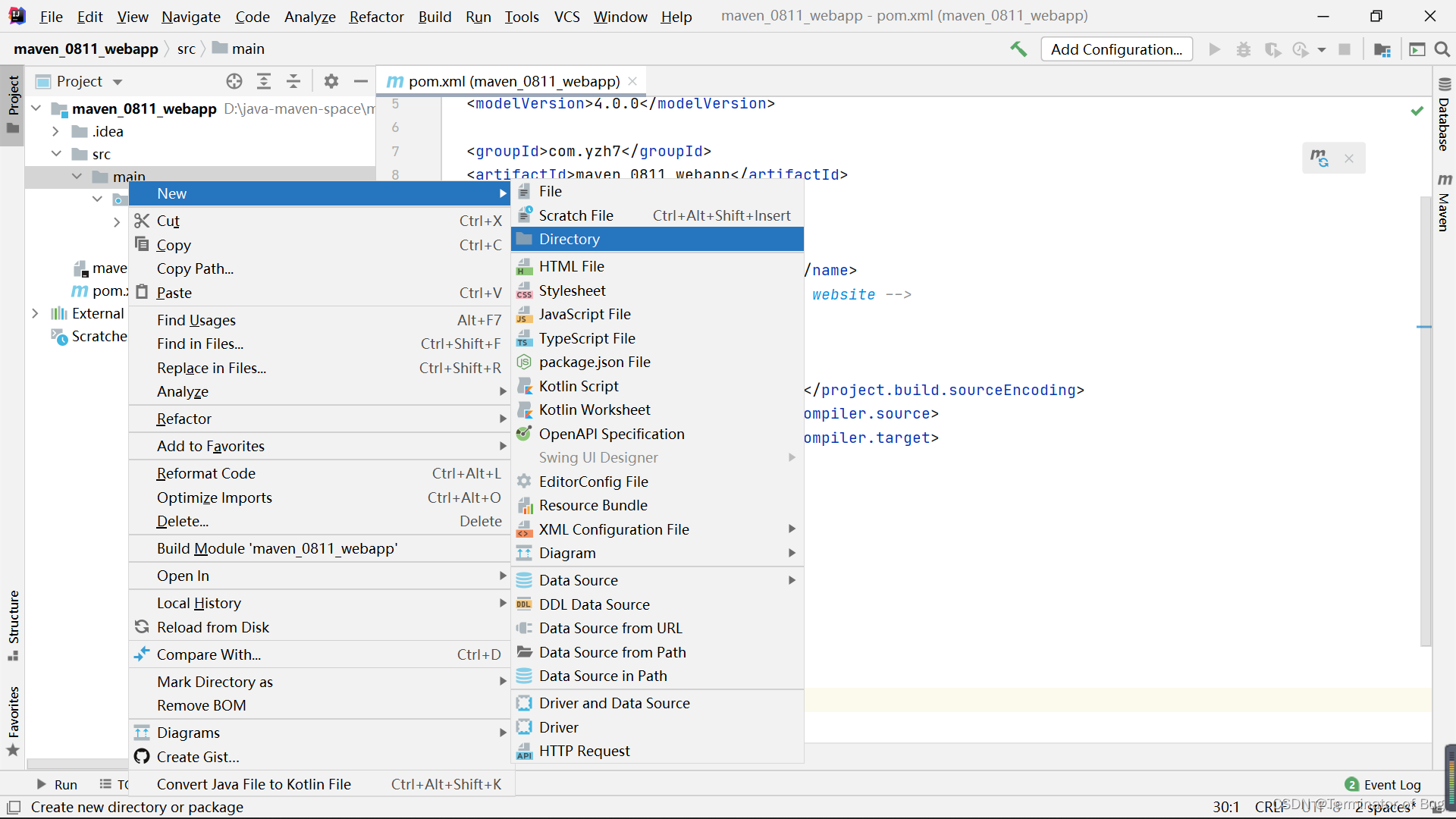
Task: Click Create Gist button in context menu
Action: tap(197, 756)
